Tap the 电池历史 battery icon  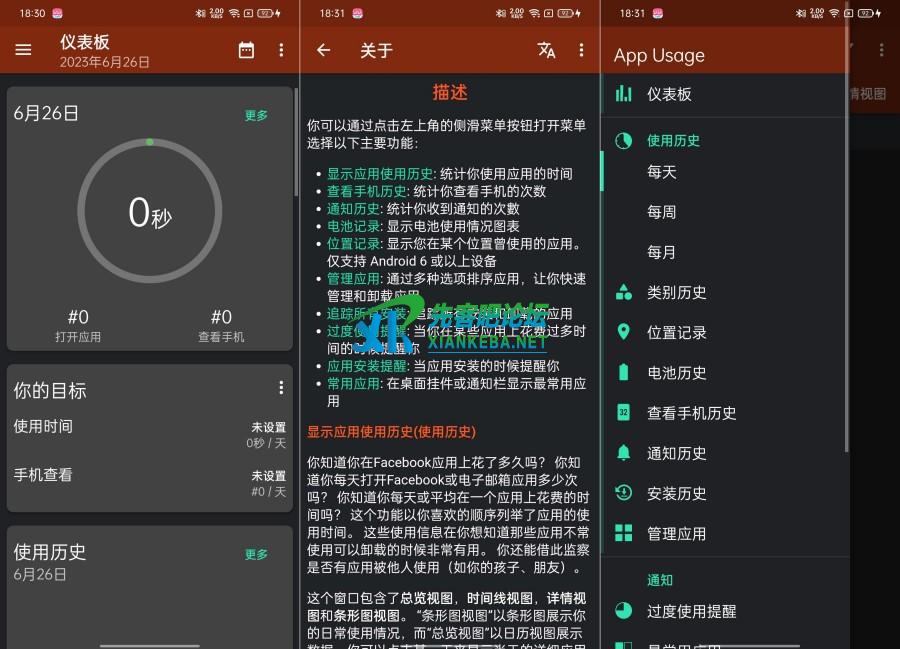click(x=624, y=372)
